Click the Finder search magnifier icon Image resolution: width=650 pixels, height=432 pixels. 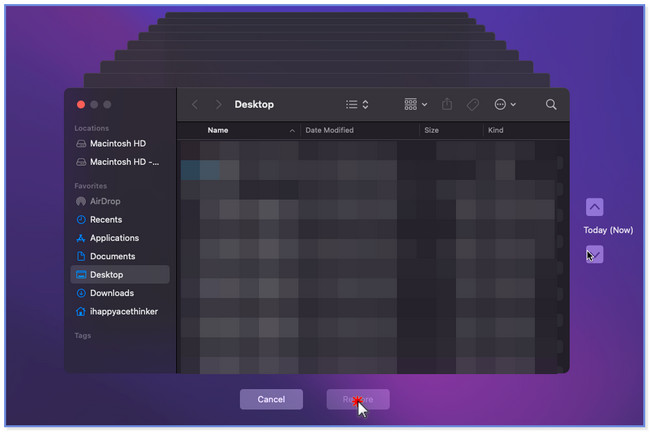pyautogui.click(x=551, y=104)
